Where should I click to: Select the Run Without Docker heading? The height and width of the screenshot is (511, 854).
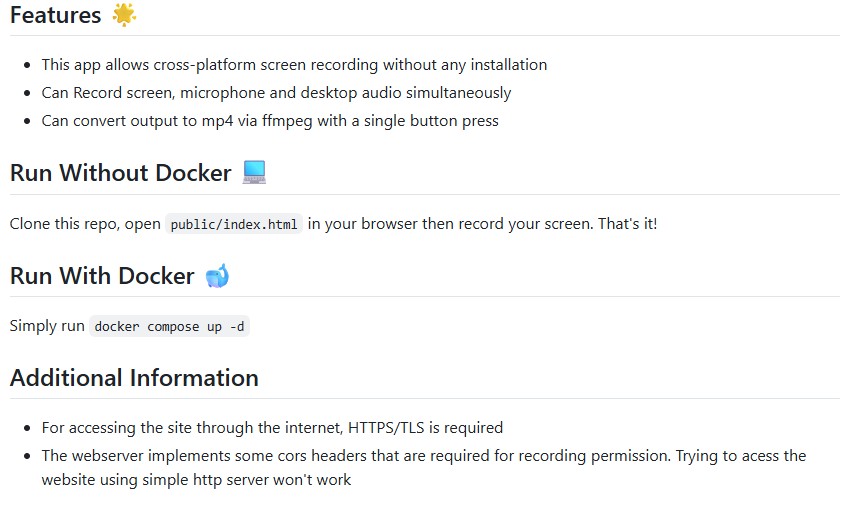pos(120,173)
